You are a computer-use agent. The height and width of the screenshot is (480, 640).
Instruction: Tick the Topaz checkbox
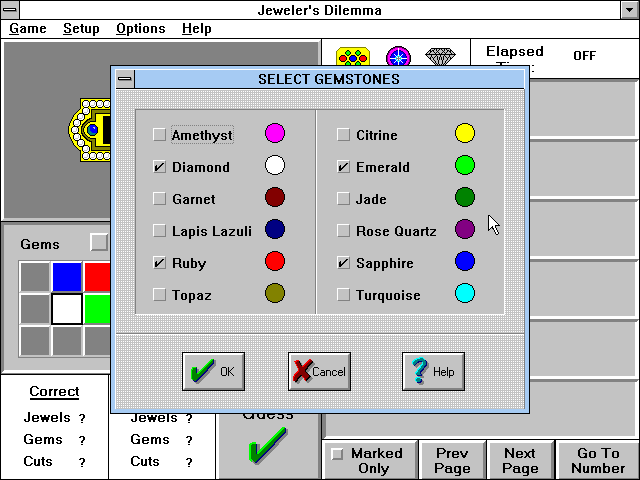click(159, 294)
